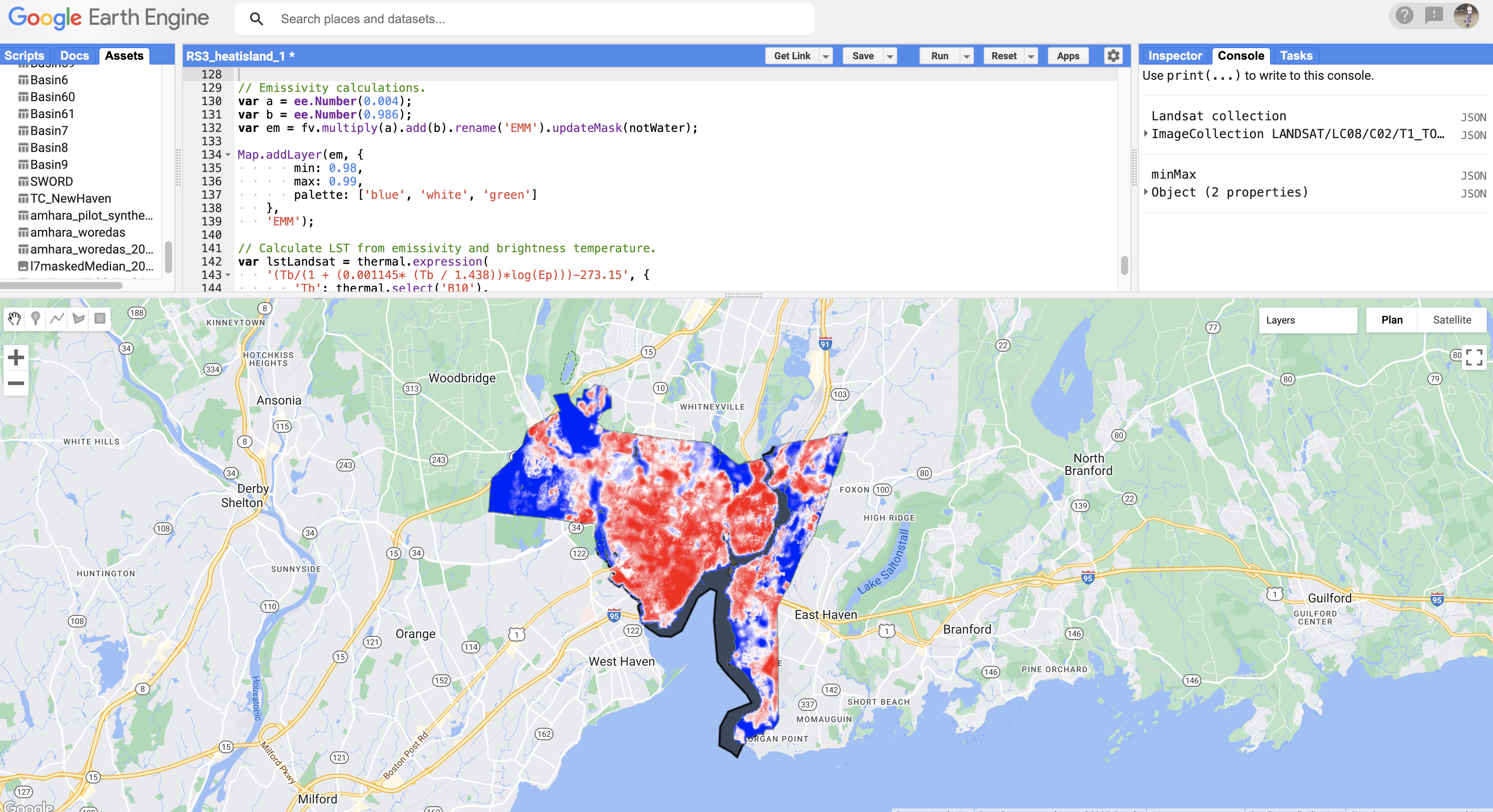
Task: Select the rectangle drawing tool
Action: 99,319
